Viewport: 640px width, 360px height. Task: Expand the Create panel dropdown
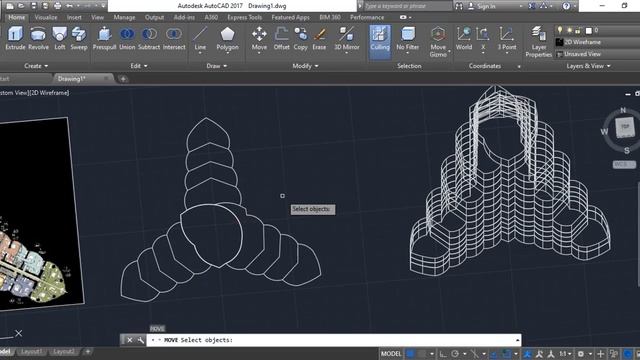(36, 66)
